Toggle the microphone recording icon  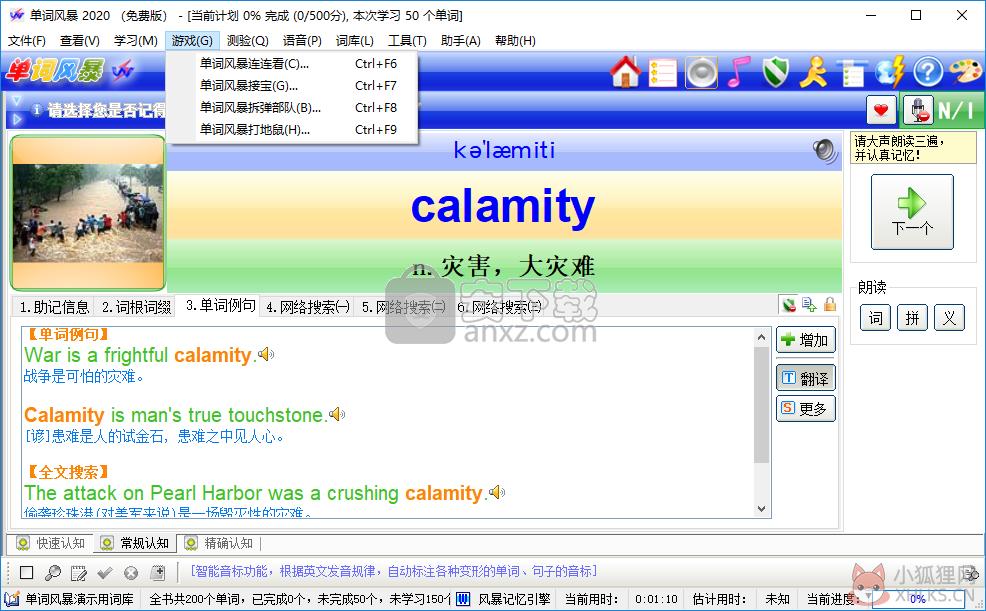point(919,111)
